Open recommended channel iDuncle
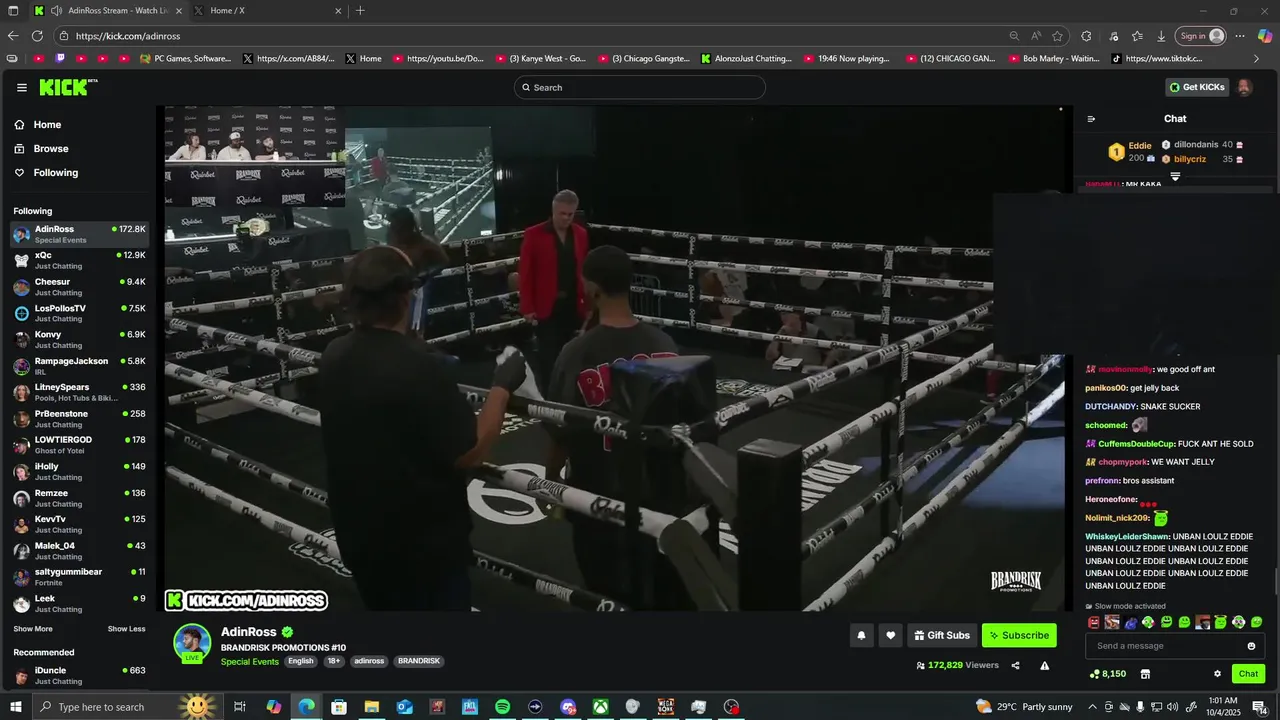 point(80,676)
